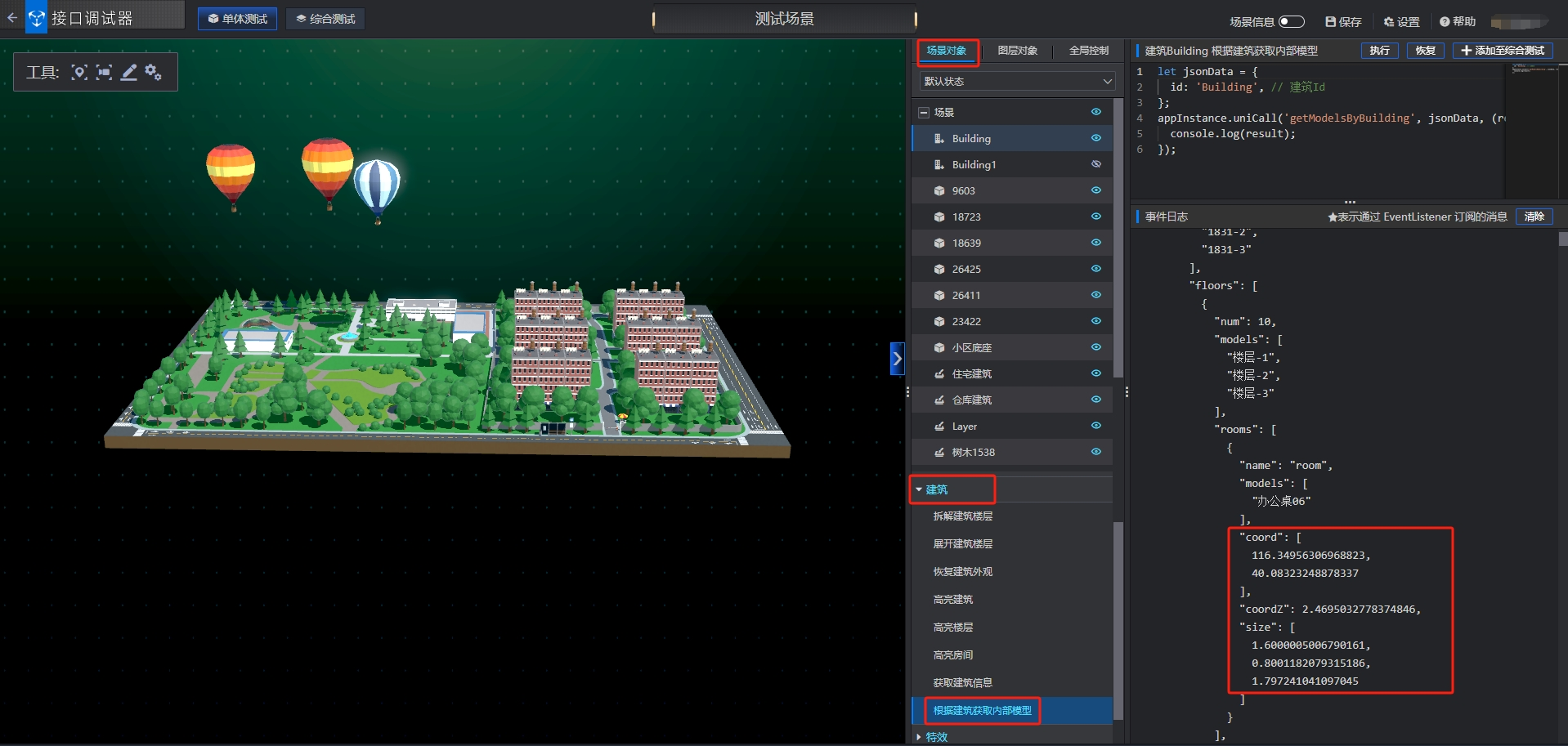Toggle visibility of object 9603

click(x=1095, y=190)
